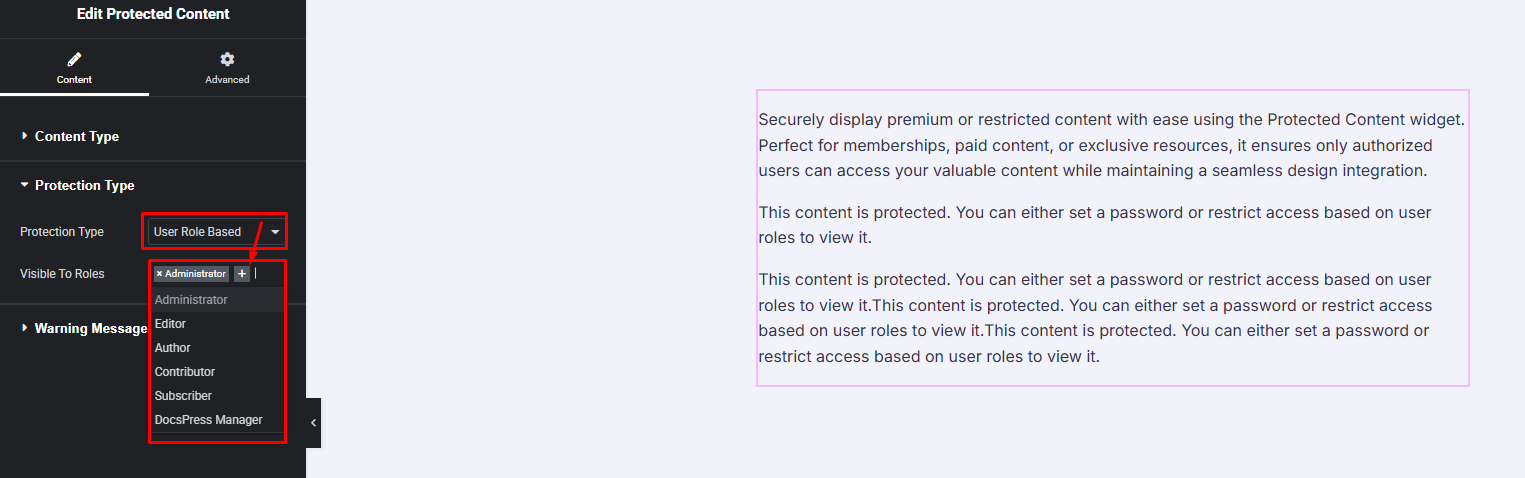Image resolution: width=1525 pixels, height=478 pixels.
Task: Open the Advanced tab gear icon
Action: 227,60
